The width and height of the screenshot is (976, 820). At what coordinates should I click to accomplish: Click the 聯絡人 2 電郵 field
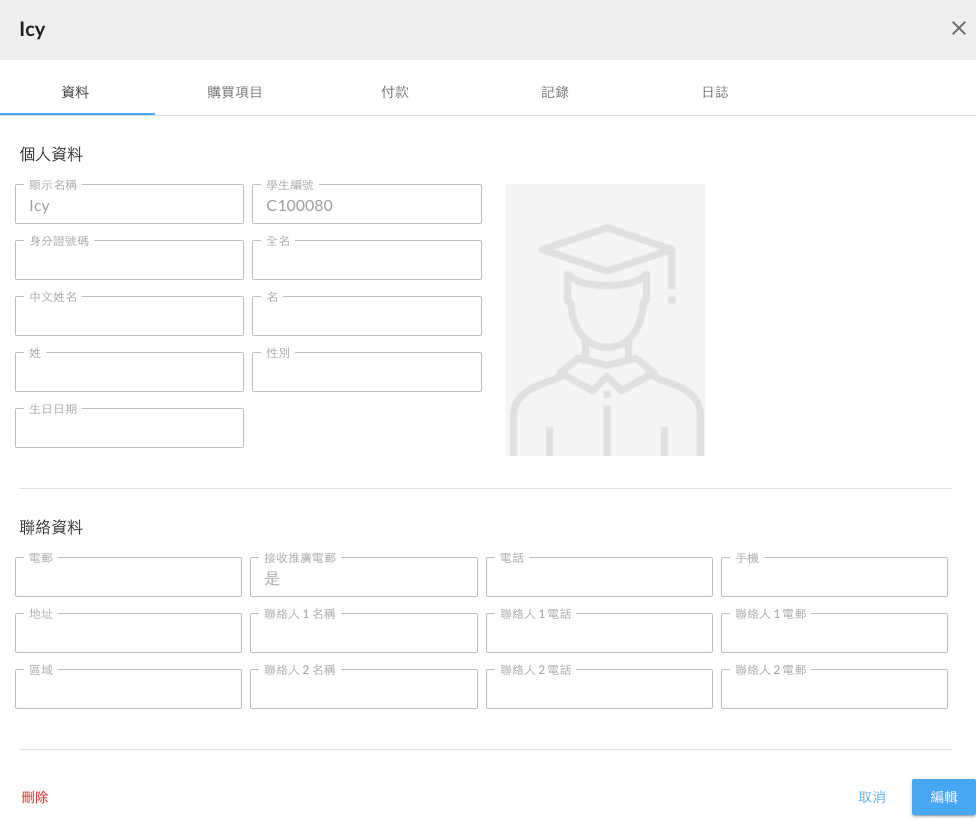834,689
